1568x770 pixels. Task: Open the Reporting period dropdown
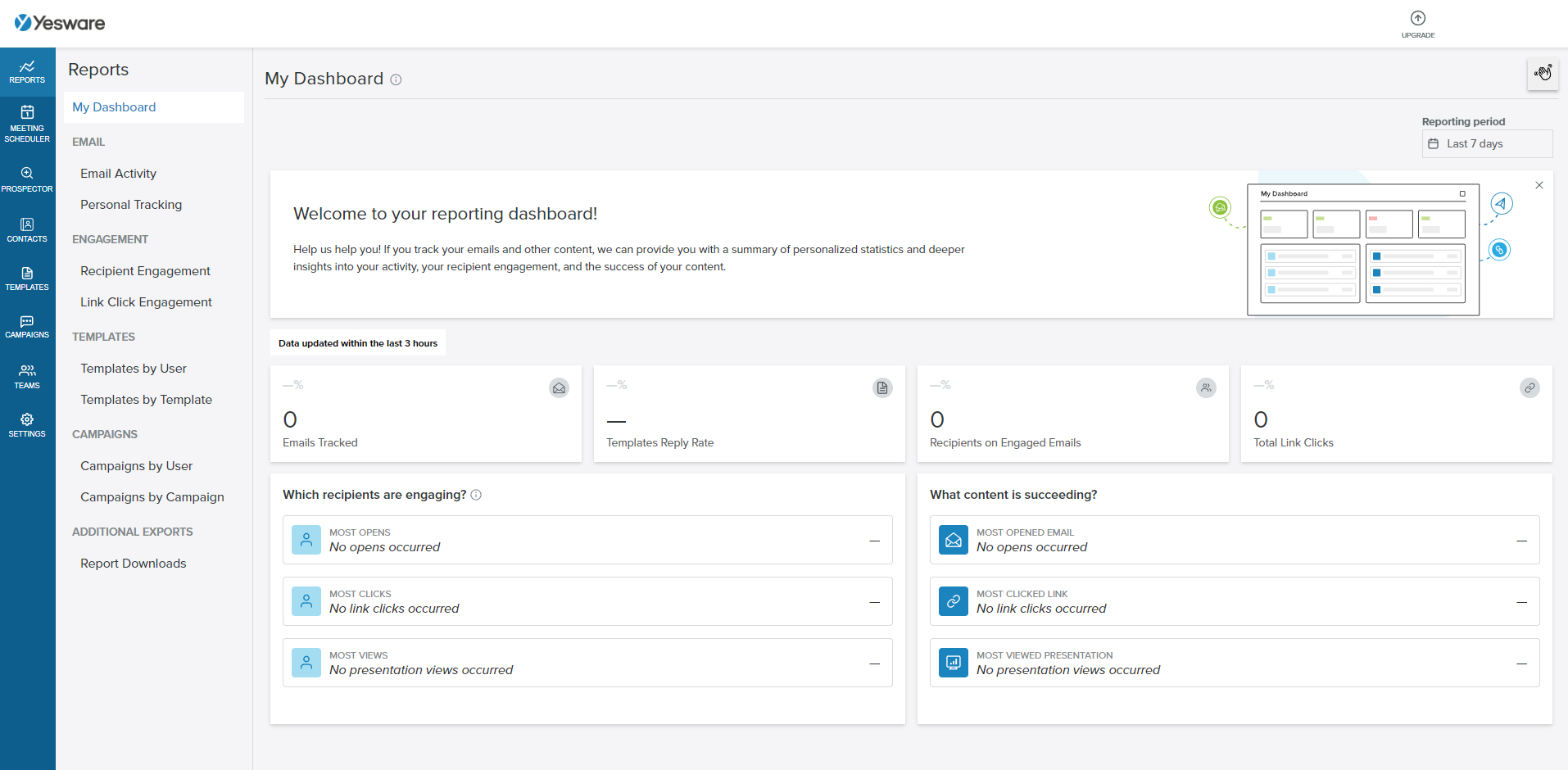1487,143
